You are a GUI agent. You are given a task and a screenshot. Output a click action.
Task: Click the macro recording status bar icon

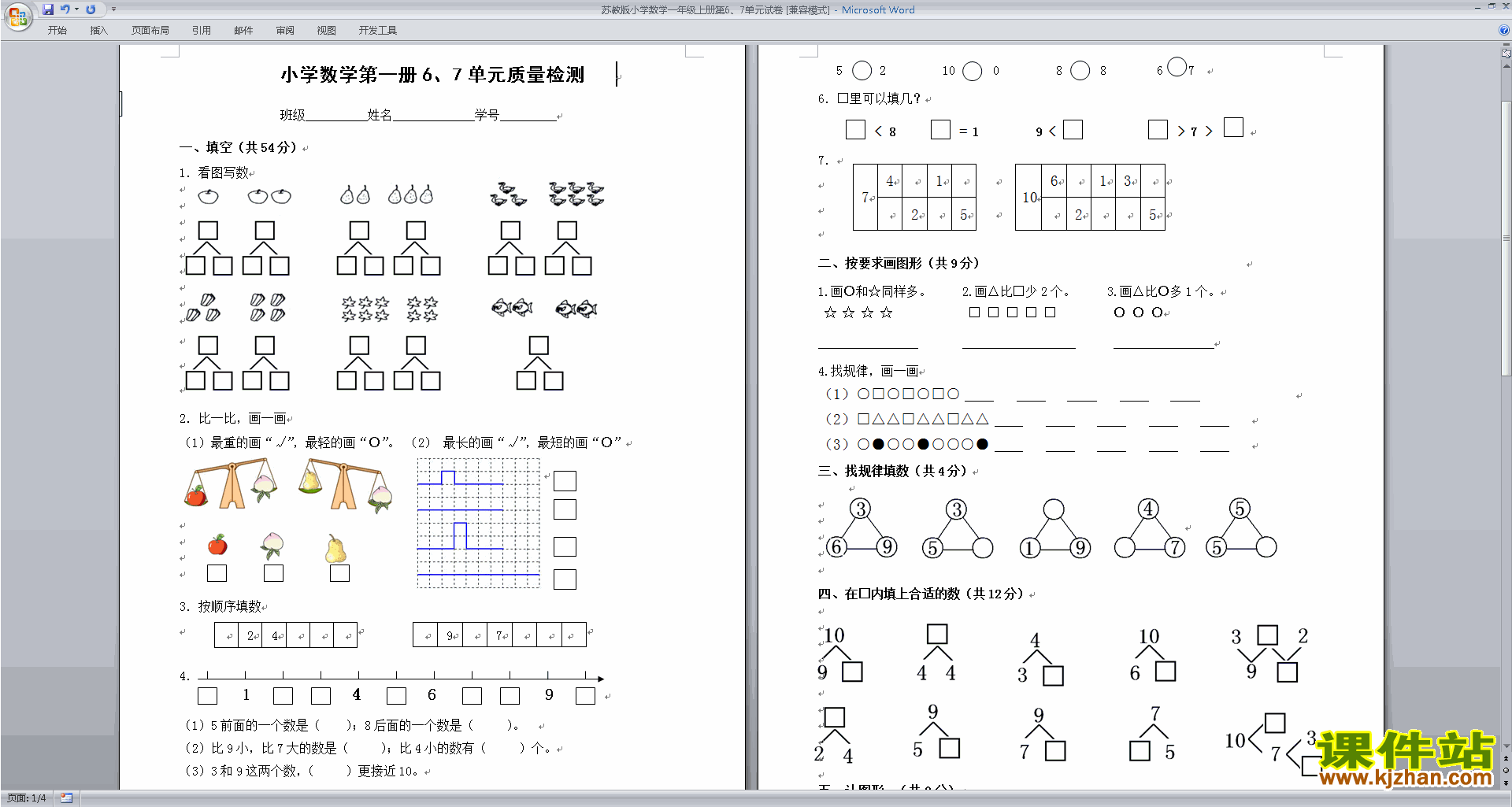point(66,798)
